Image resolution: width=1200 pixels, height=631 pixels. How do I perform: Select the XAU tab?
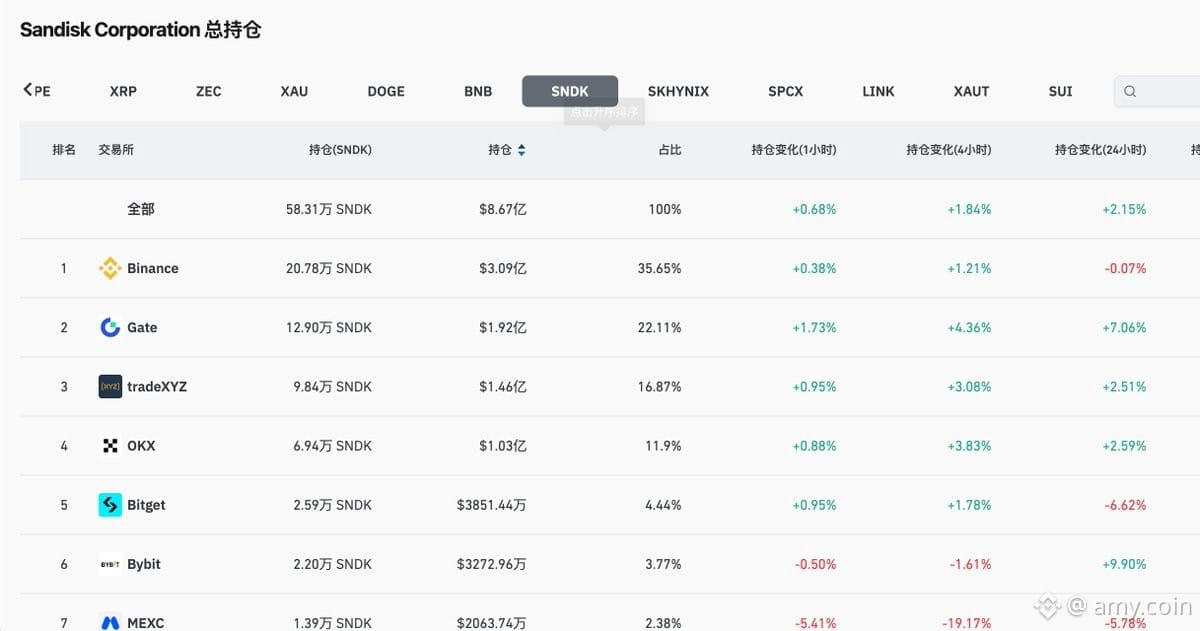pyautogui.click(x=294, y=91)
